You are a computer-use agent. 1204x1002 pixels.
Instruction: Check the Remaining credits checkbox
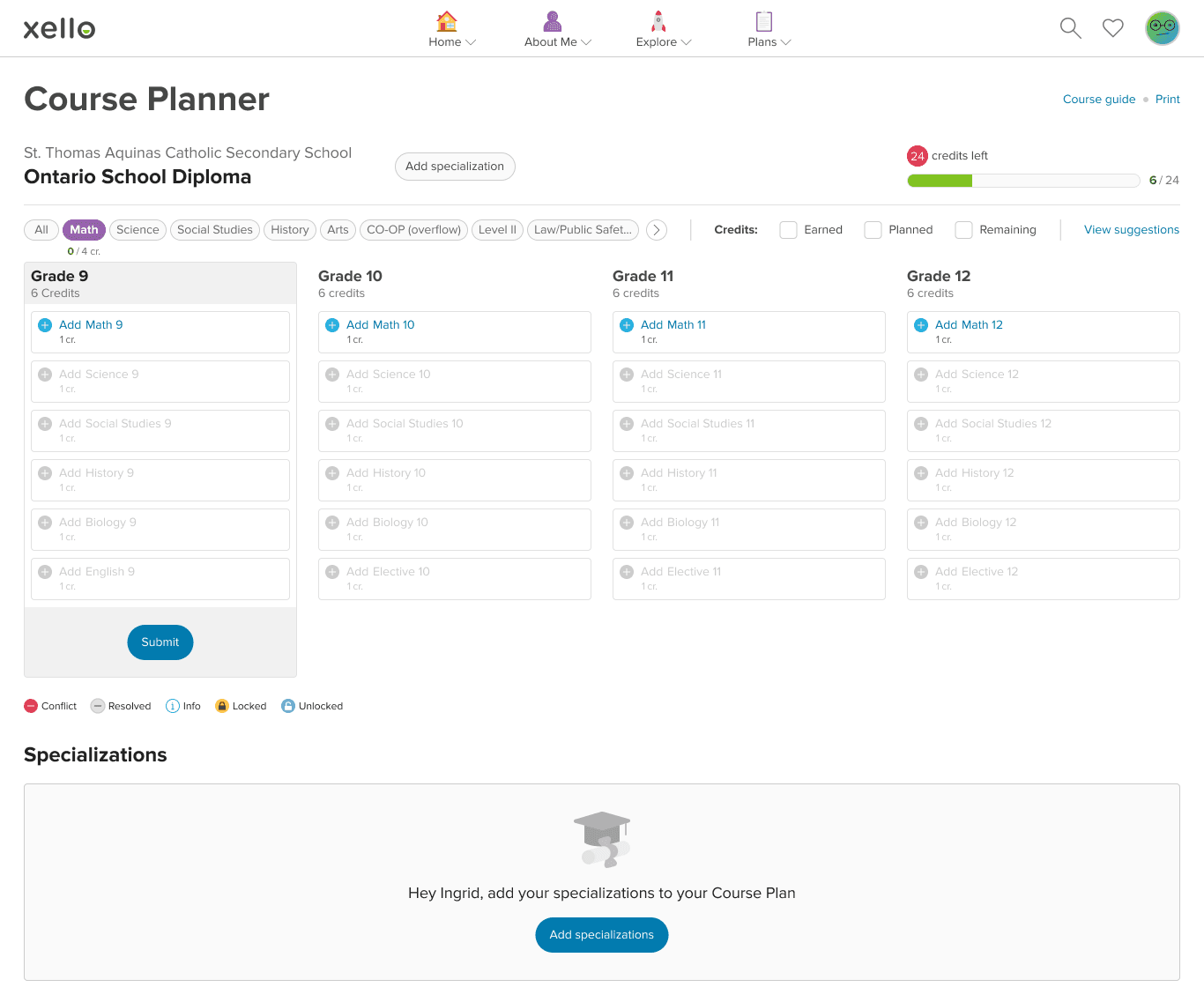pyautogui.click(x=964, y=230)
